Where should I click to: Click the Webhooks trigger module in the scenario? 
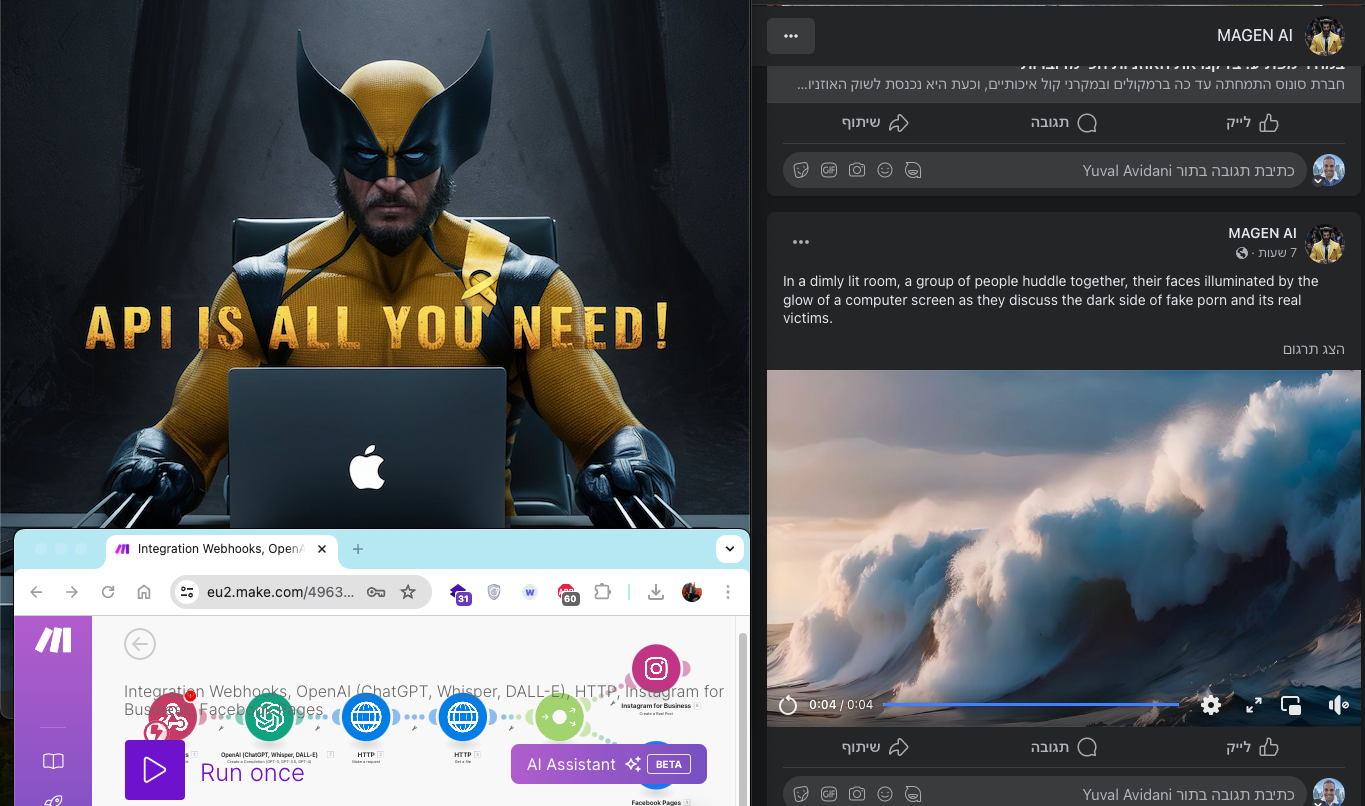(172, 715)
